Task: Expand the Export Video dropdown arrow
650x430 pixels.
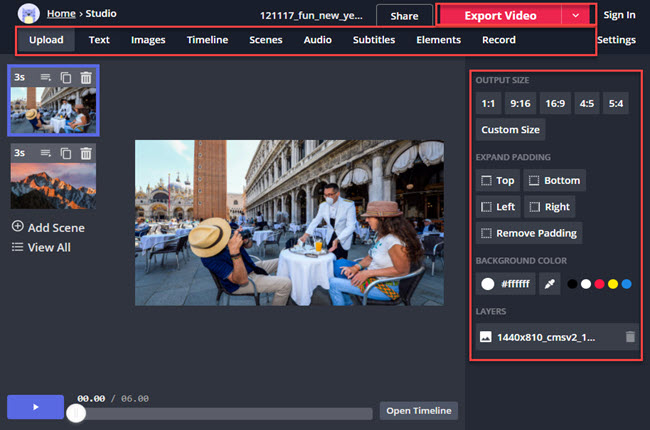Action: 575,16
